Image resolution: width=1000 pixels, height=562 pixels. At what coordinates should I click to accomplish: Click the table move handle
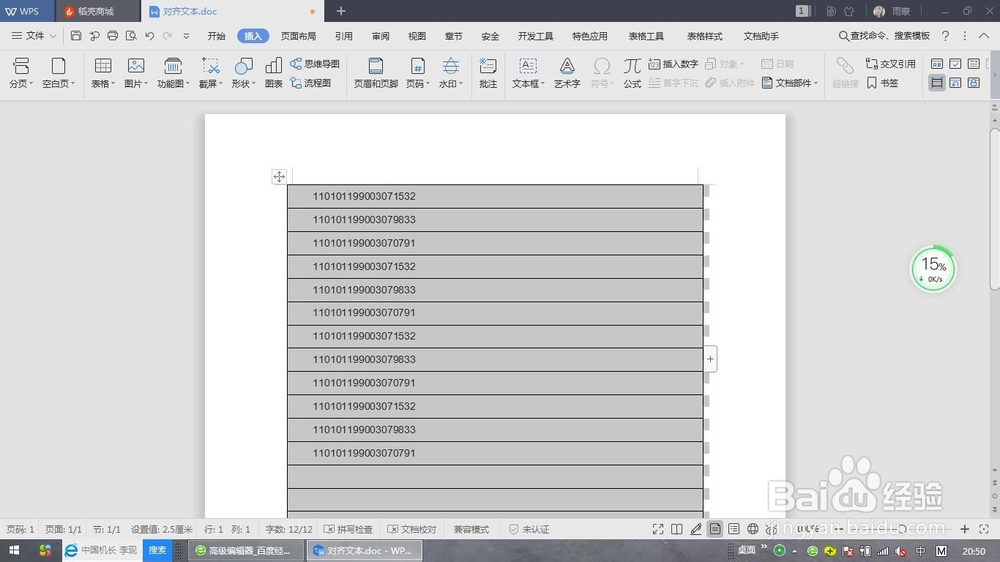coord(279,177)
